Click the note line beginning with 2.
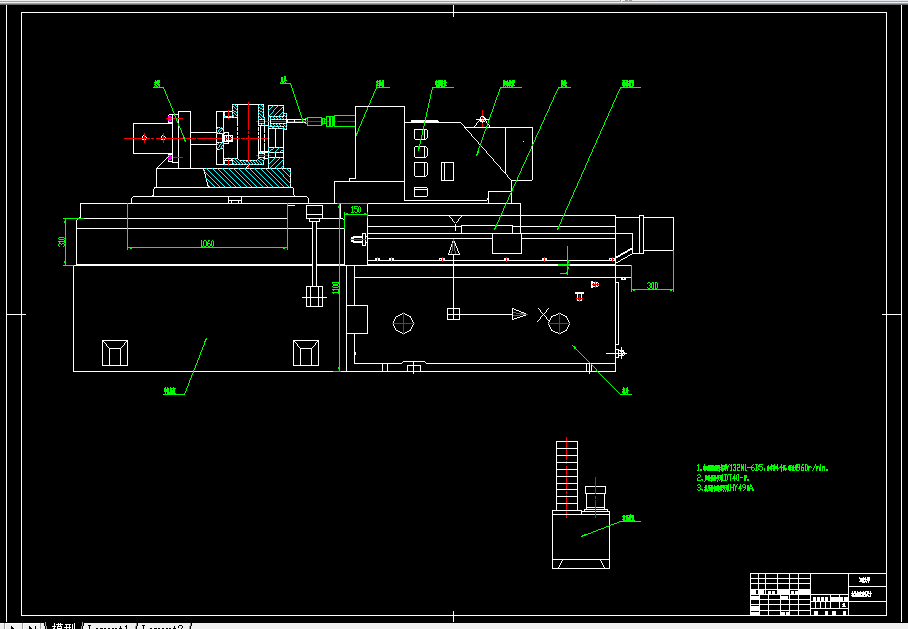The height and width of the screenshot is (629, 908). 723,478
